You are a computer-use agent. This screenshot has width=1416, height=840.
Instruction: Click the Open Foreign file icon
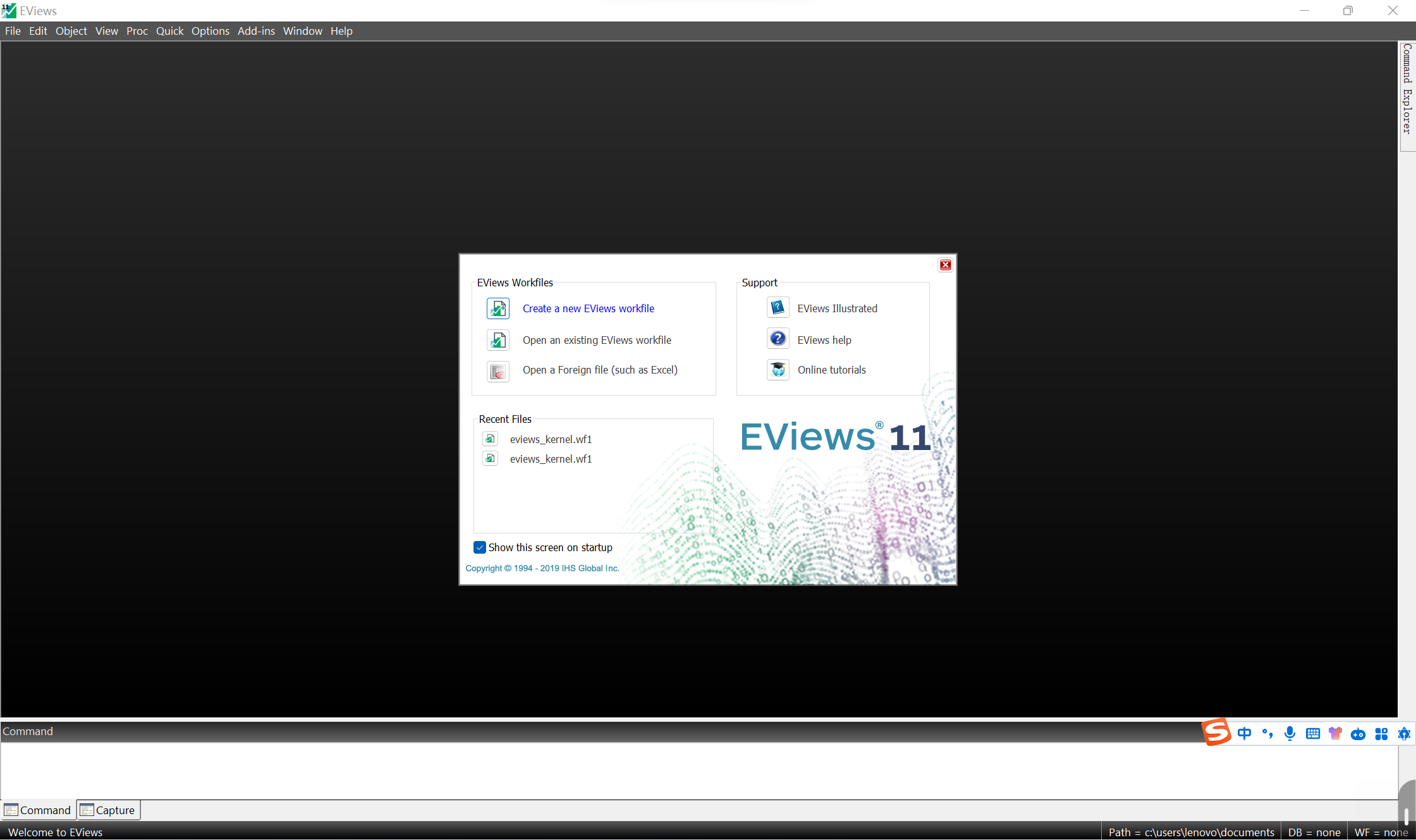coord(497,371)
